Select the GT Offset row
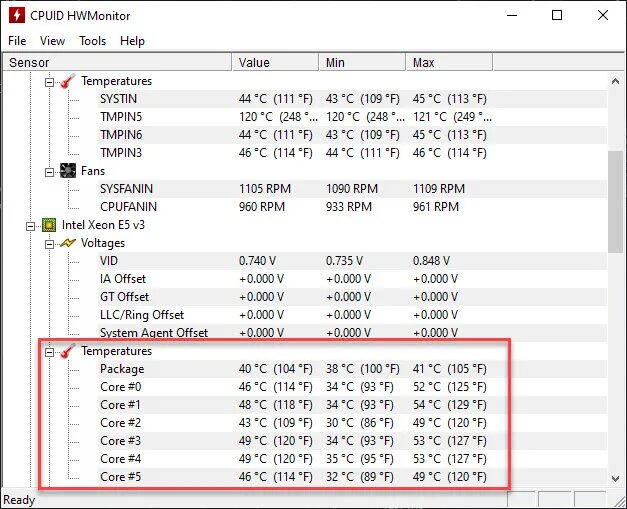Viewport: 627px width, 509px height. point(352,297)
